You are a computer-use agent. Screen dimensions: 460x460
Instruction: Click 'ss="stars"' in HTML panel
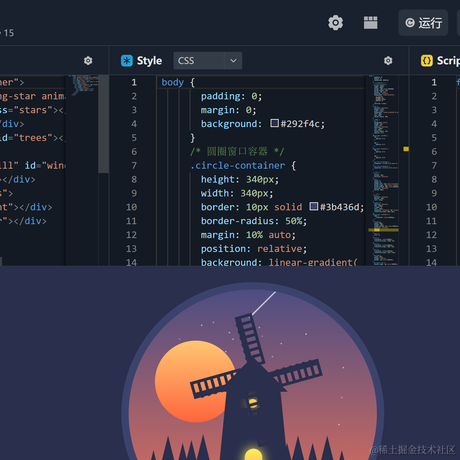[26, 110]
